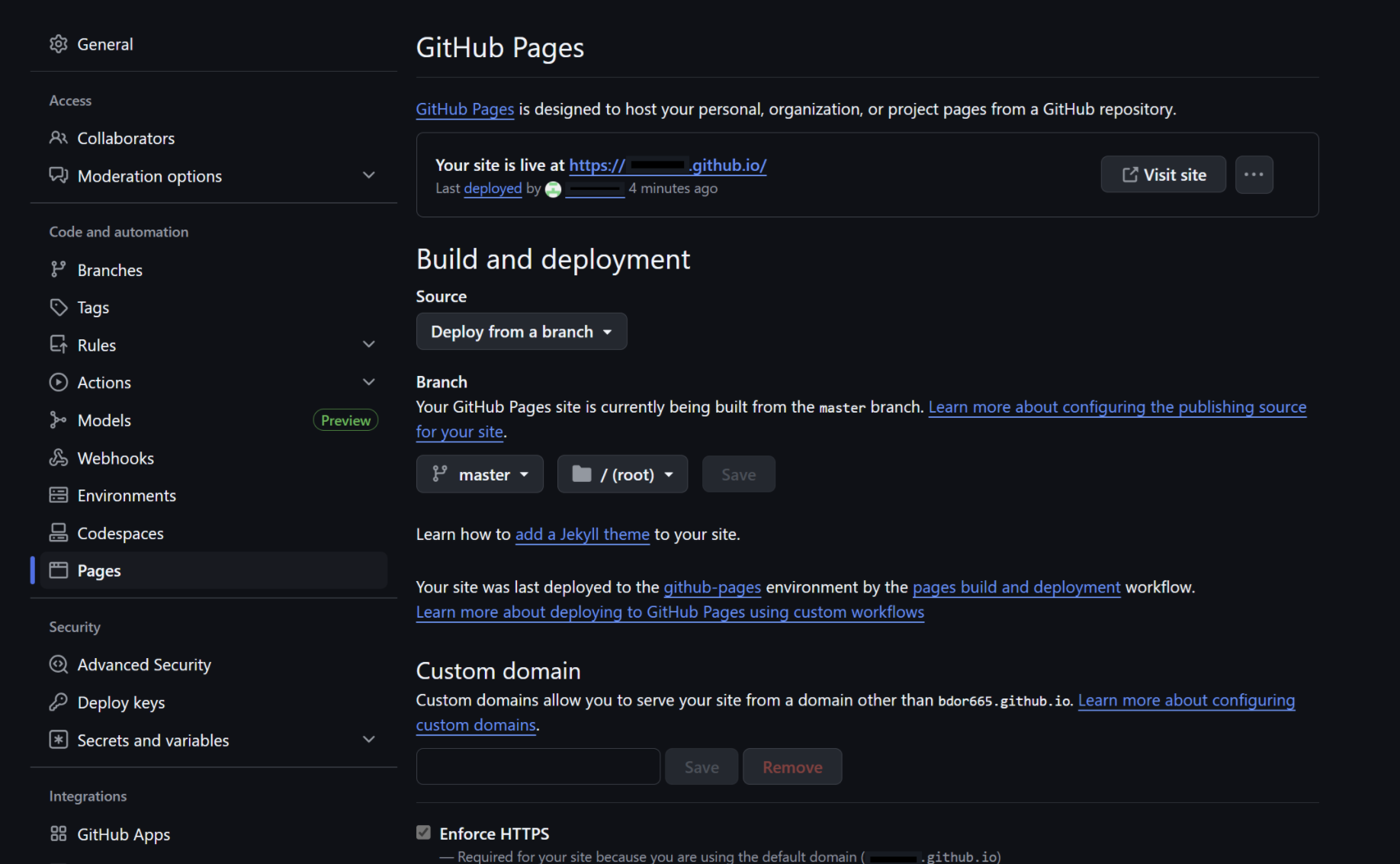The height and width of the screenshot is (864, 1400).
Task: Click the Moderation options speech icon
Action: (59, 175)
